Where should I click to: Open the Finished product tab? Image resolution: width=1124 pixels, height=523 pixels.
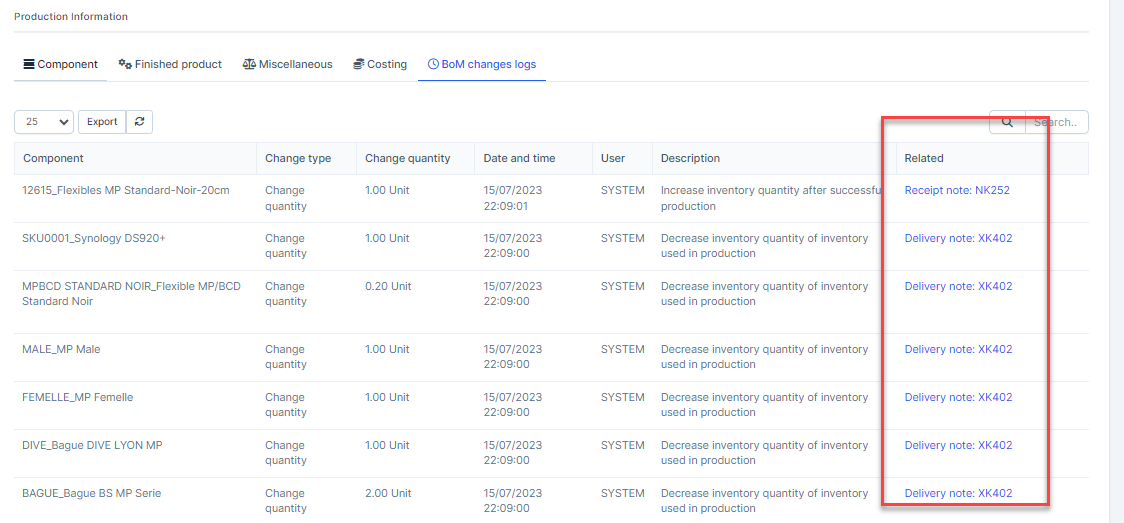click(x=170, y=64)
